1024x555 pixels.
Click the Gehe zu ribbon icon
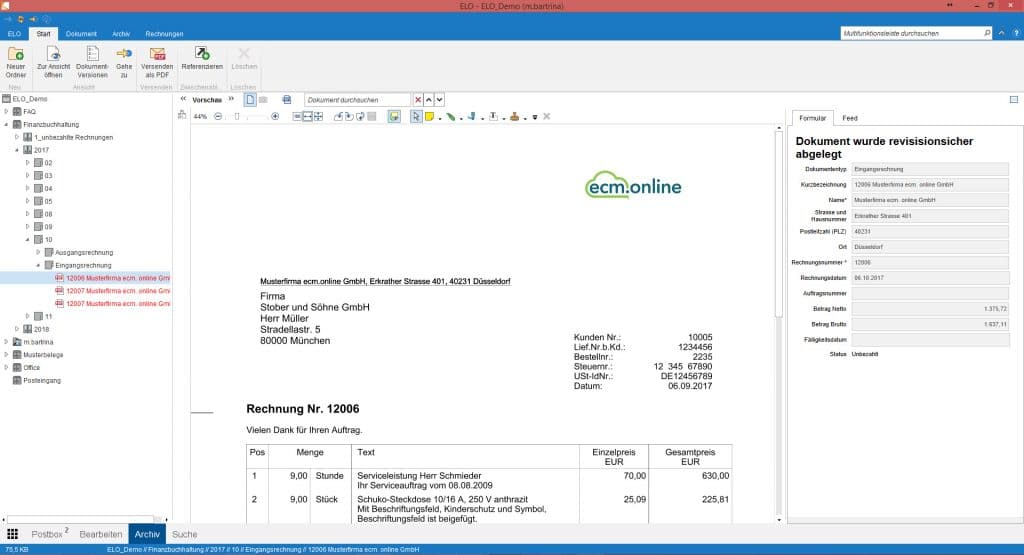(124, 54)
